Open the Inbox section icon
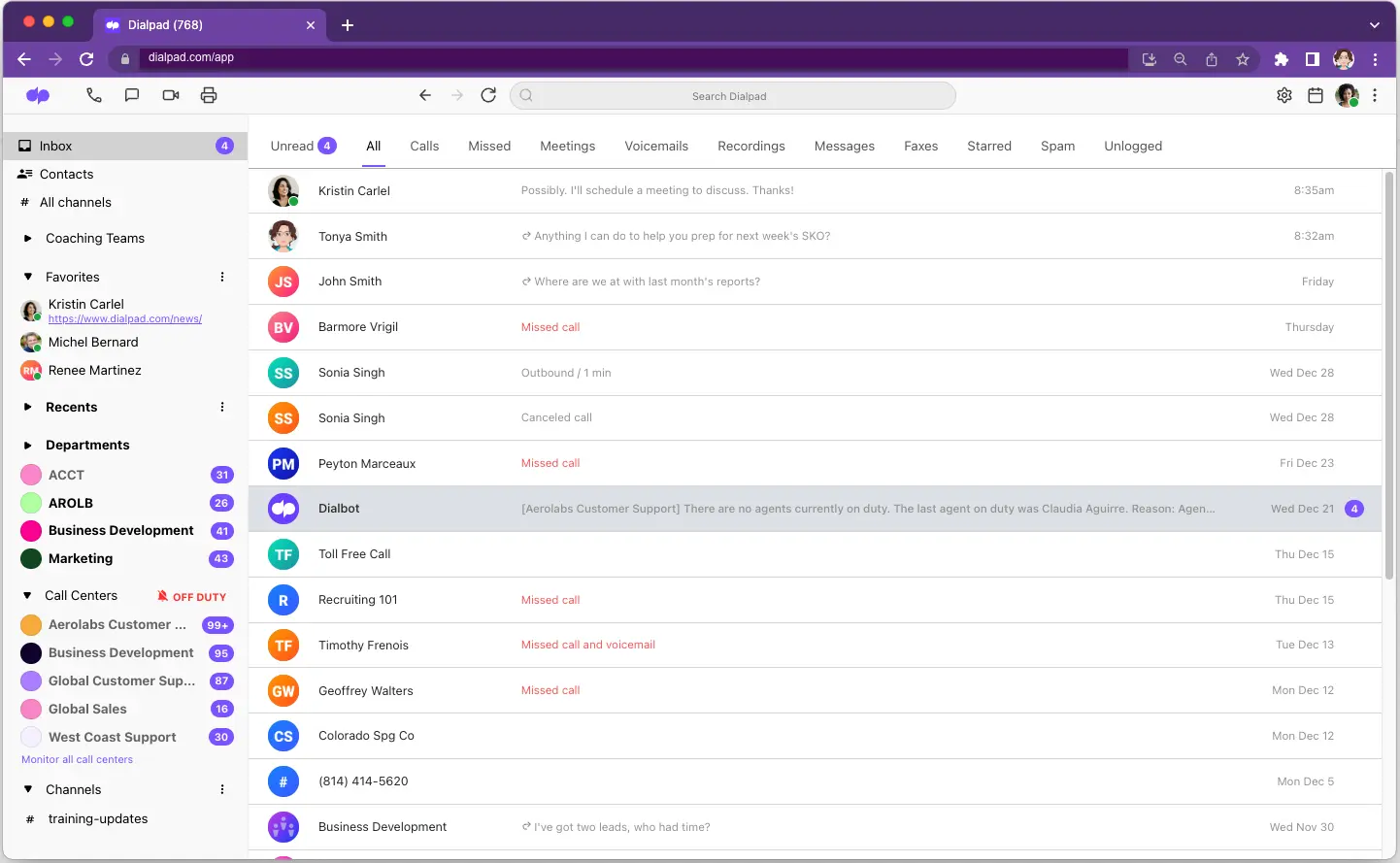1400x863 pixels. (23, 146)
